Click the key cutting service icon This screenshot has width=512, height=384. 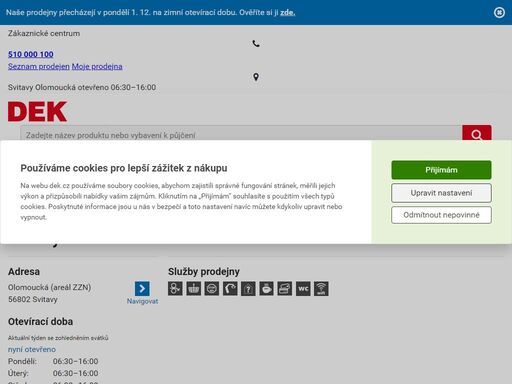pos(175,289)
